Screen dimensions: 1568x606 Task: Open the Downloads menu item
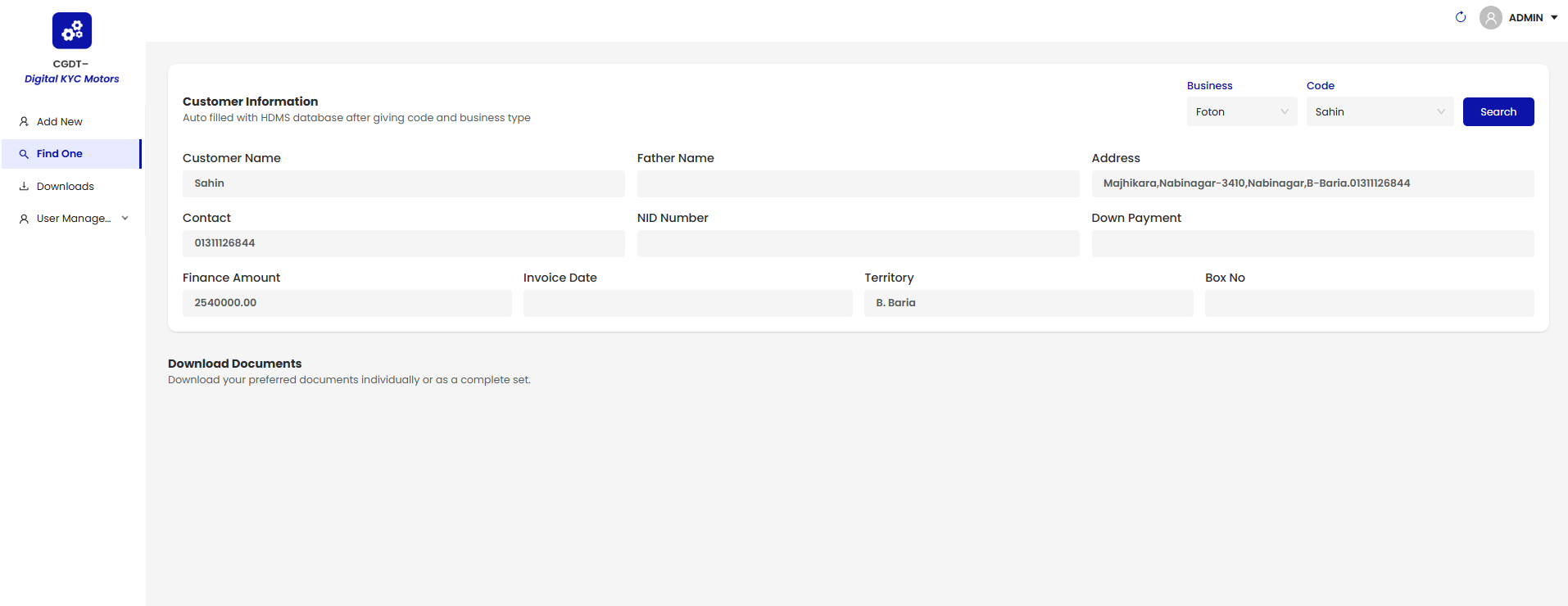tap(66, 187)
